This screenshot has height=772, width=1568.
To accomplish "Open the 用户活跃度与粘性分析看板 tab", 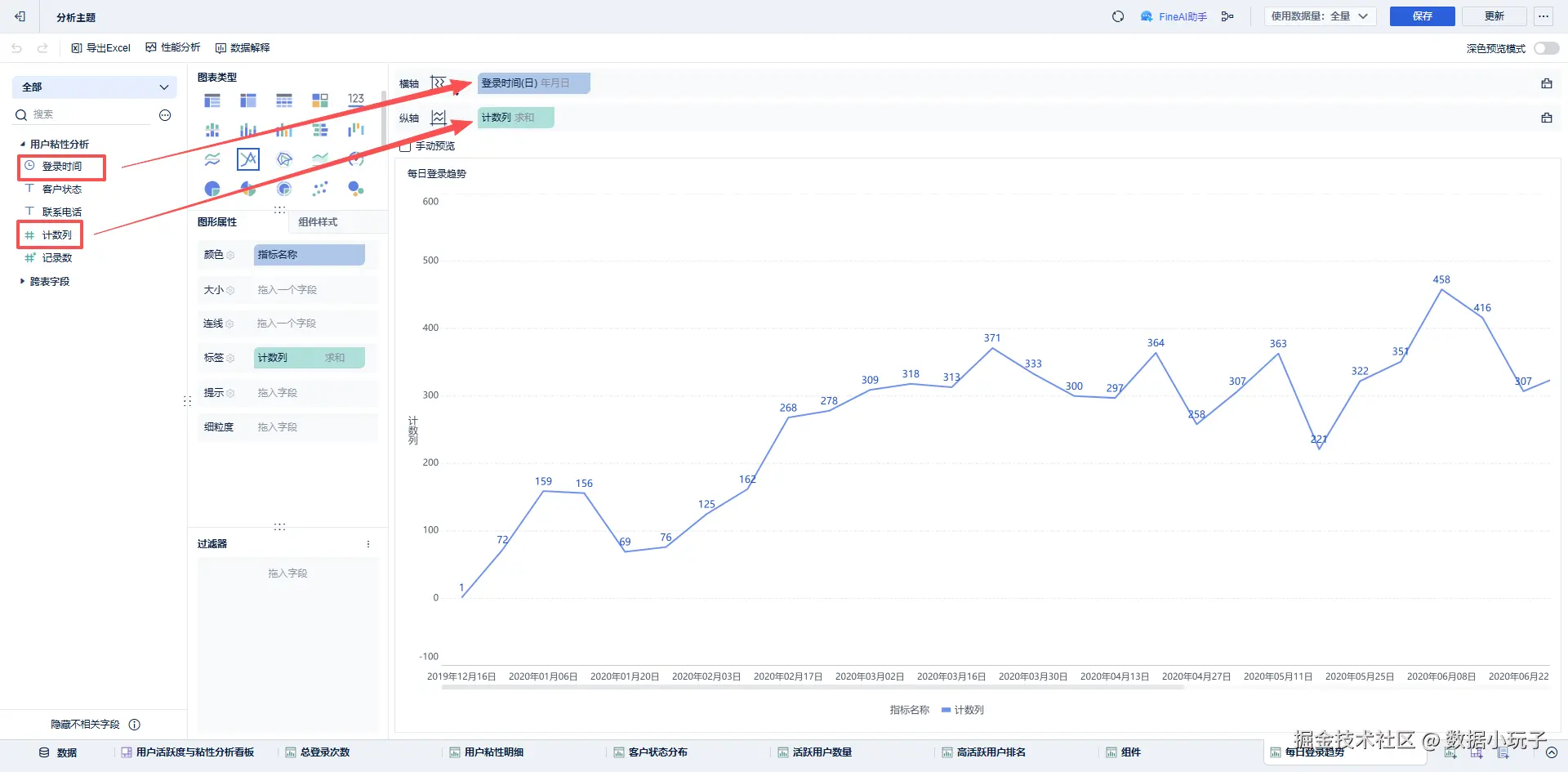I will [188, 752].
